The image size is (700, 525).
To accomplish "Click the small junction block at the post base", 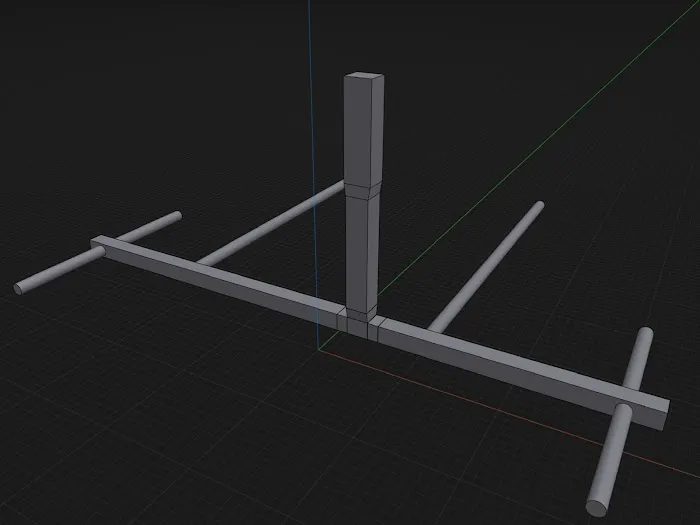I will (356, 322).
